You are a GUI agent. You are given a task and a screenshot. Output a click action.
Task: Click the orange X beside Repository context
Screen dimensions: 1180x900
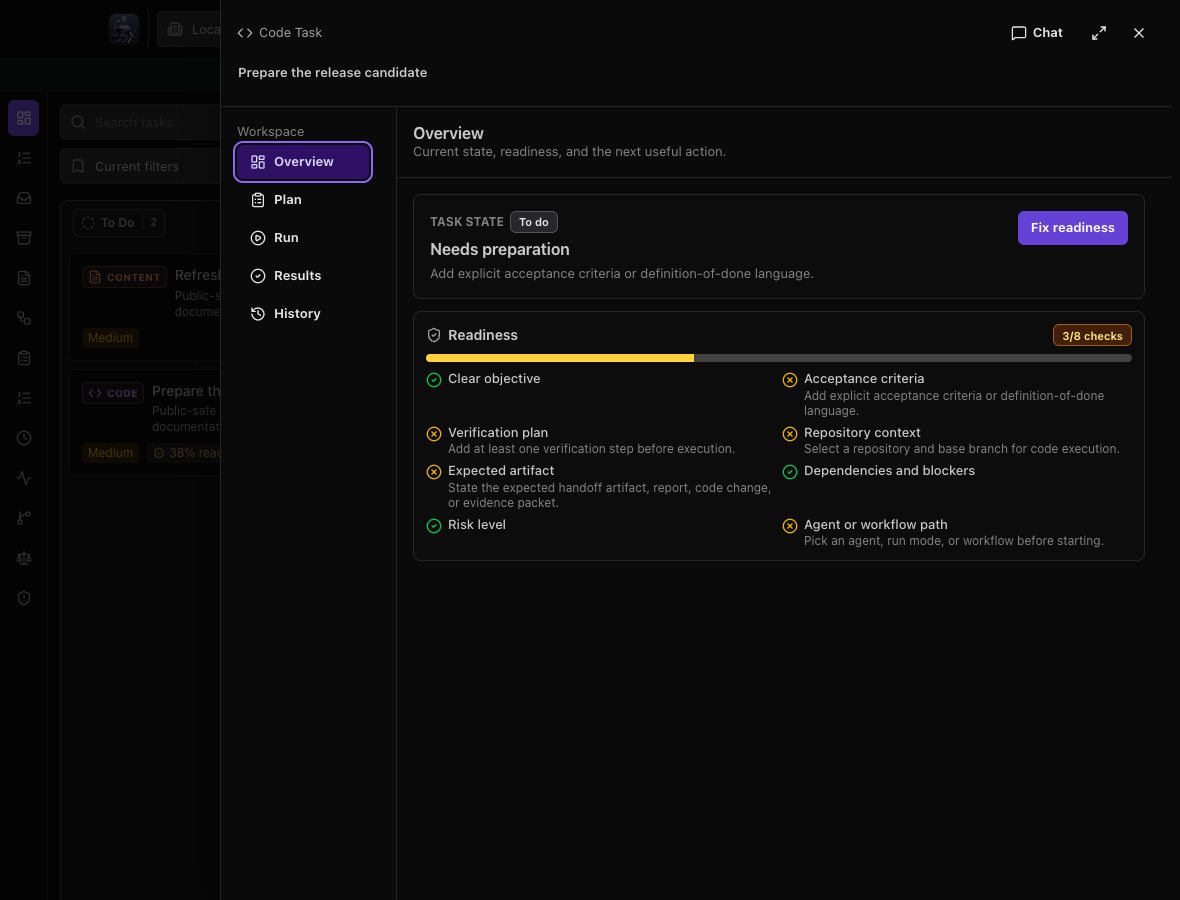coord(789,434)
